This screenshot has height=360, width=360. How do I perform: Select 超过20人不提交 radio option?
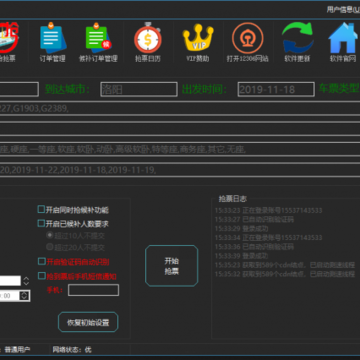click(50, 247)
